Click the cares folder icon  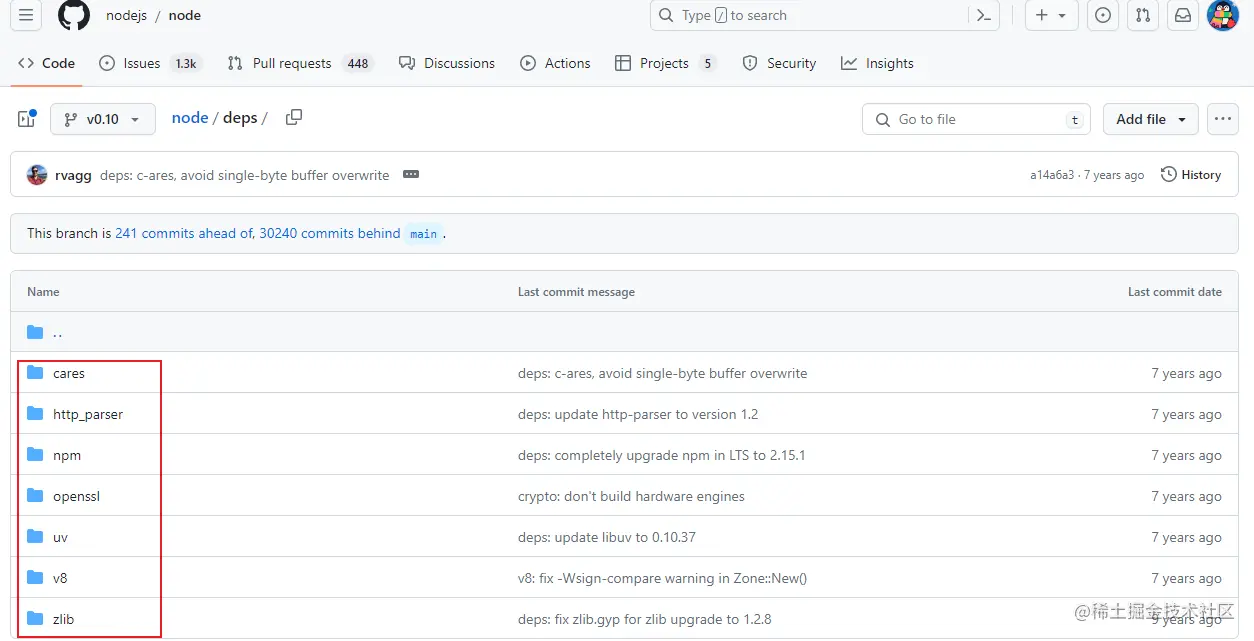coord(35,373)
